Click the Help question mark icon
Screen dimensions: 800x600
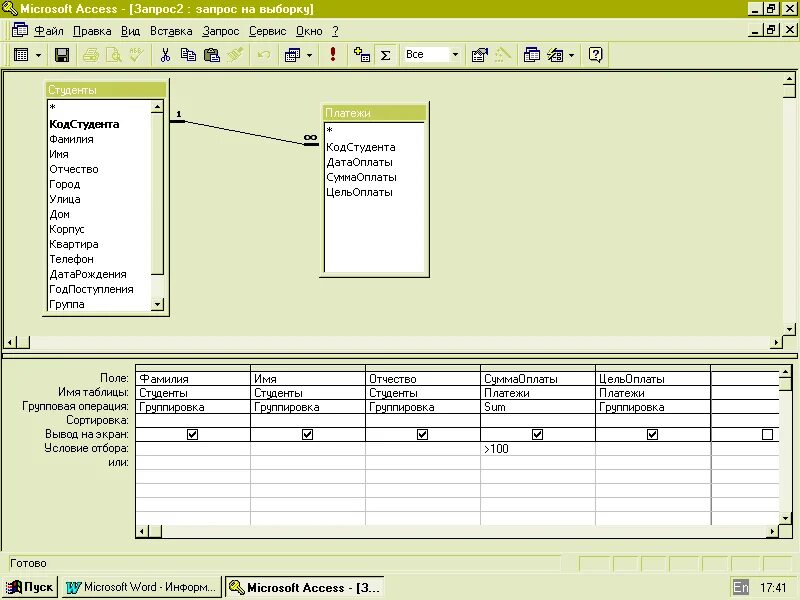tap(595, 55)
